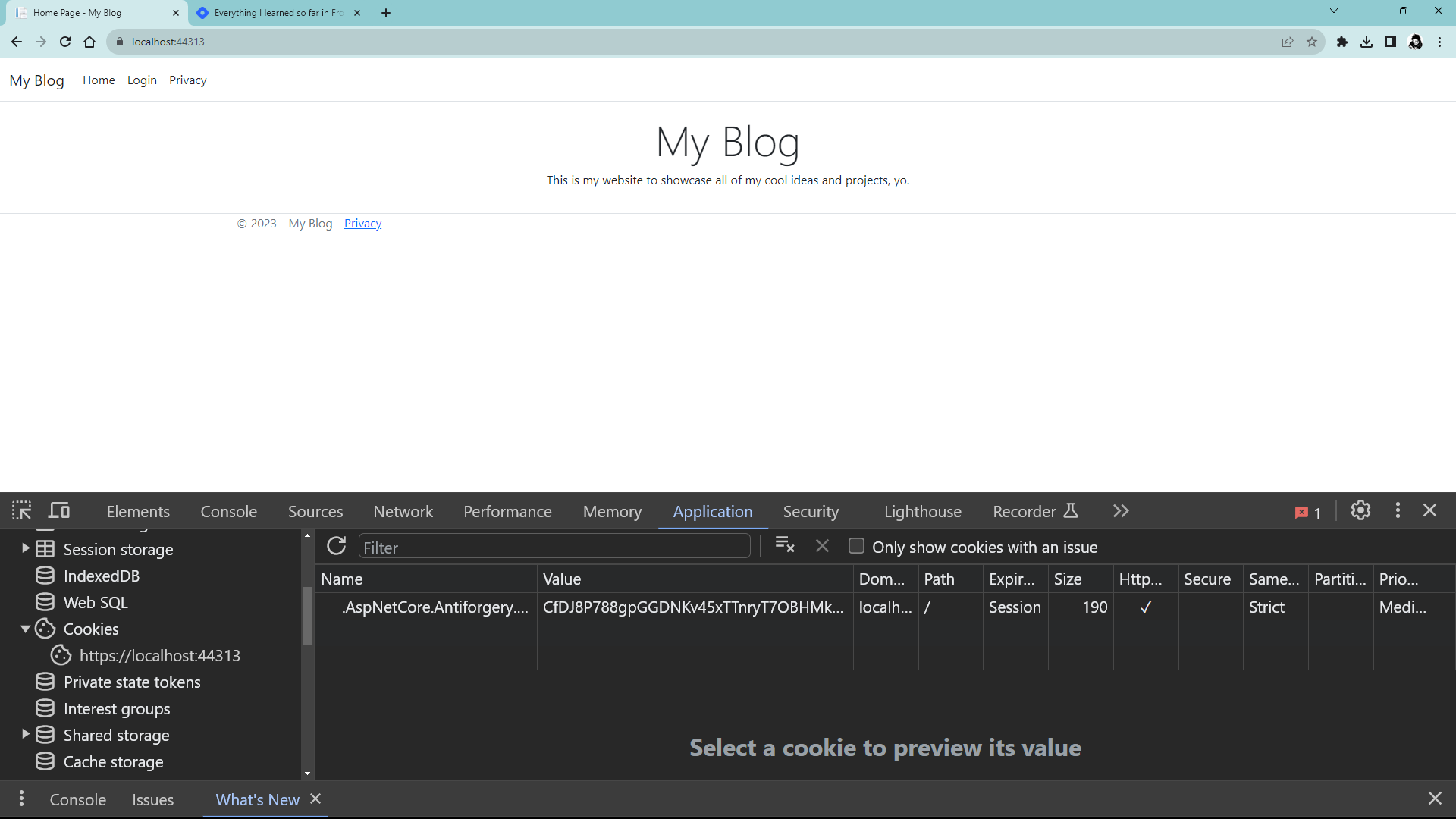Collapse the Cookies tree node
Viewport: 1456px width, 819px height.
[x=25, y=629]
